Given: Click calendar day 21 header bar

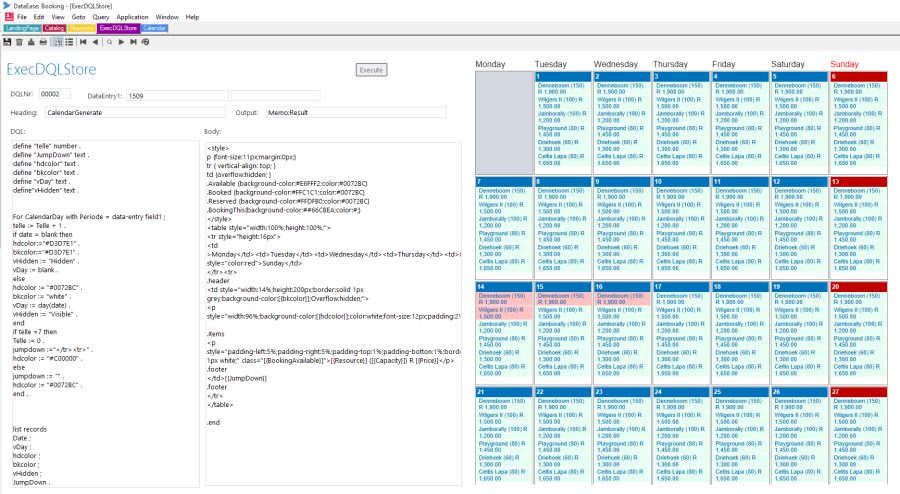Looking at the screenshot, I should pyautogui.click(x=504, y=392).
